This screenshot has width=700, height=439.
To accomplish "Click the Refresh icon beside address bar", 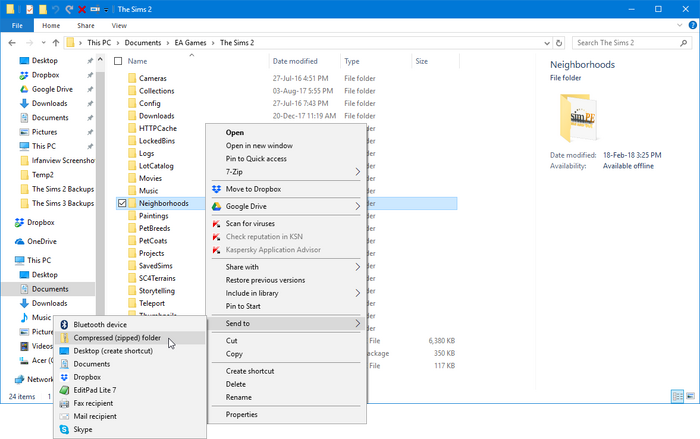I will (558, 43).
